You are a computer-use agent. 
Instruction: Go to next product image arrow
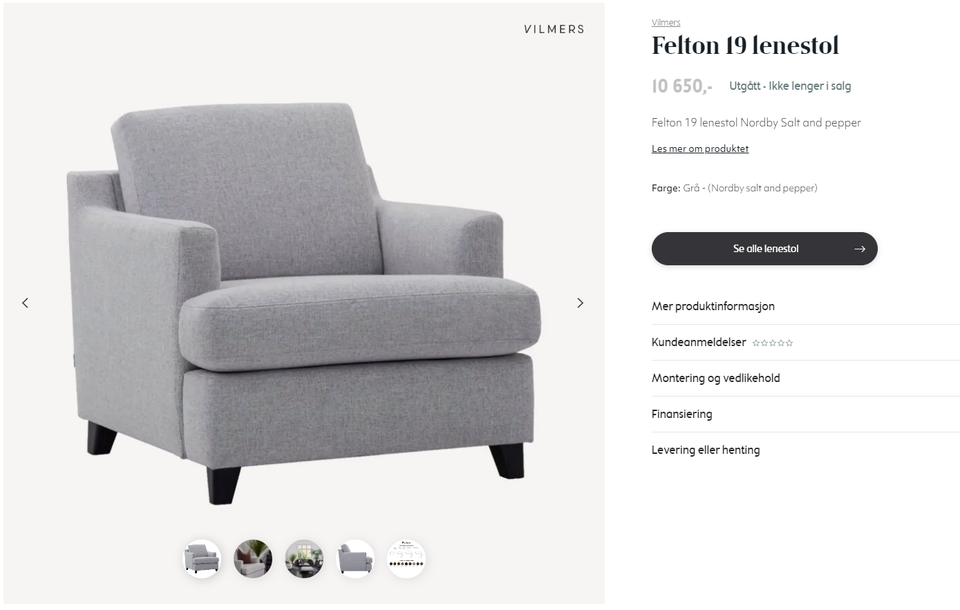(x=580, y=303)
